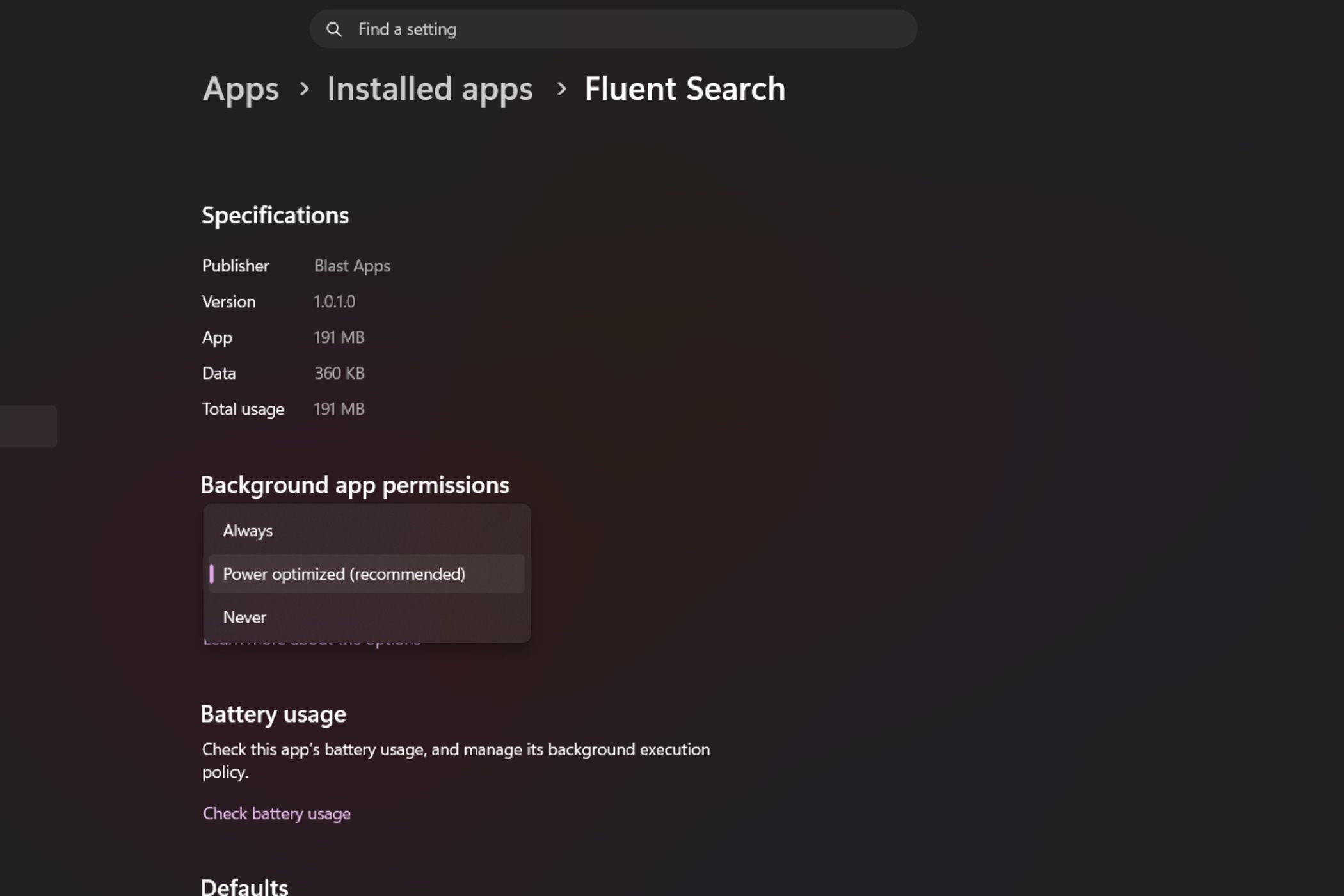Click the 360 KB data value

(339, 373)
